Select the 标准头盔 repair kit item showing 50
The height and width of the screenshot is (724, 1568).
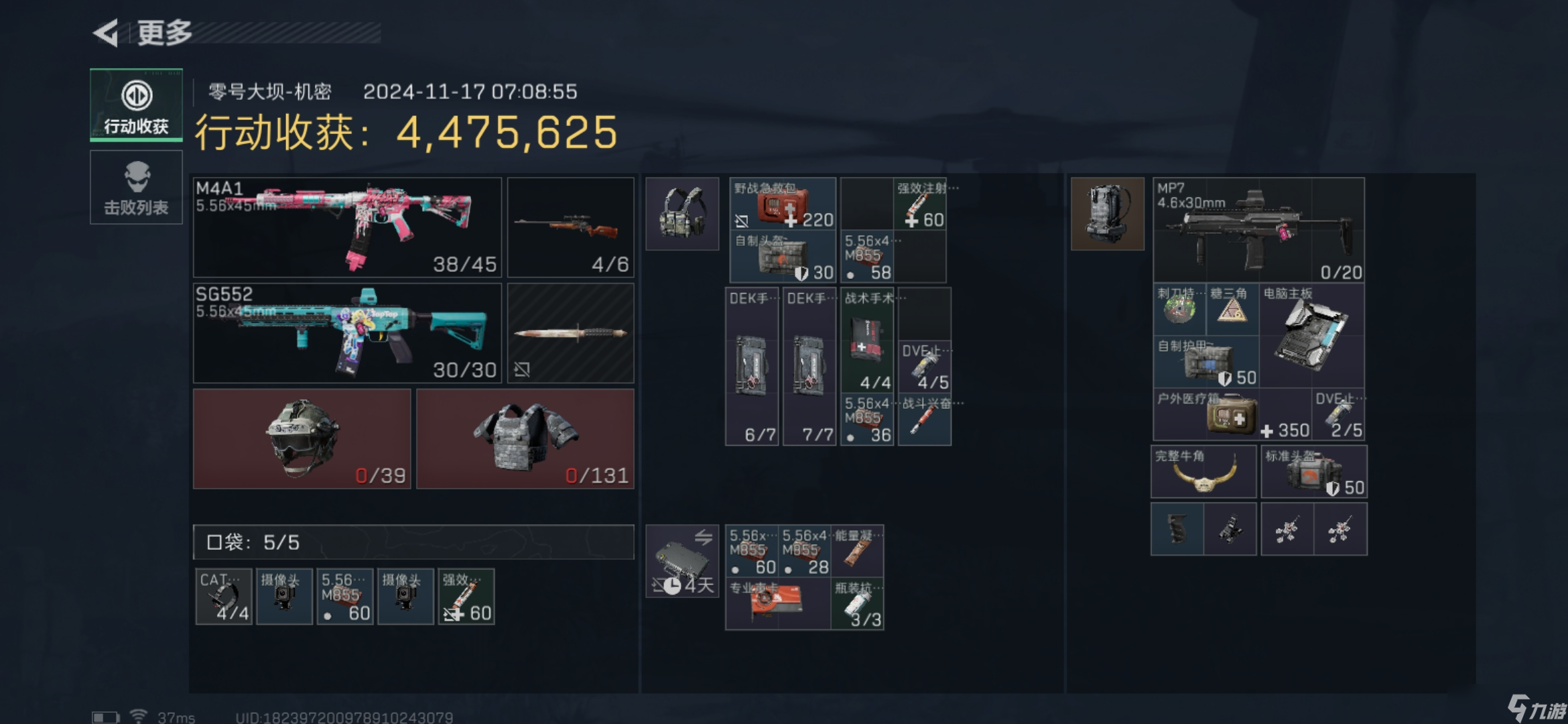1314,472
